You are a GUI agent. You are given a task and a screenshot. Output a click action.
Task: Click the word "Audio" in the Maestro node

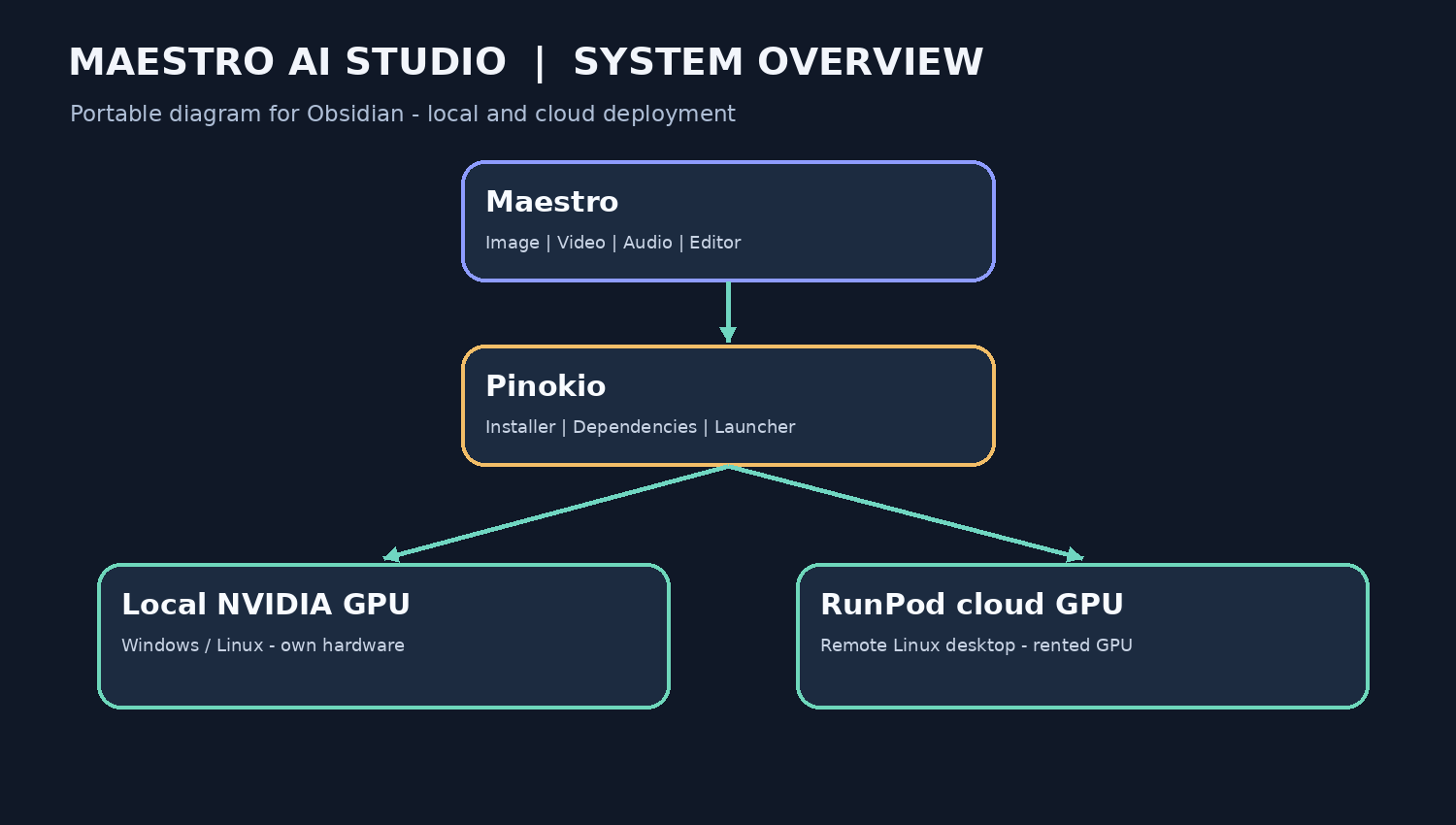(x=647, y=243)
